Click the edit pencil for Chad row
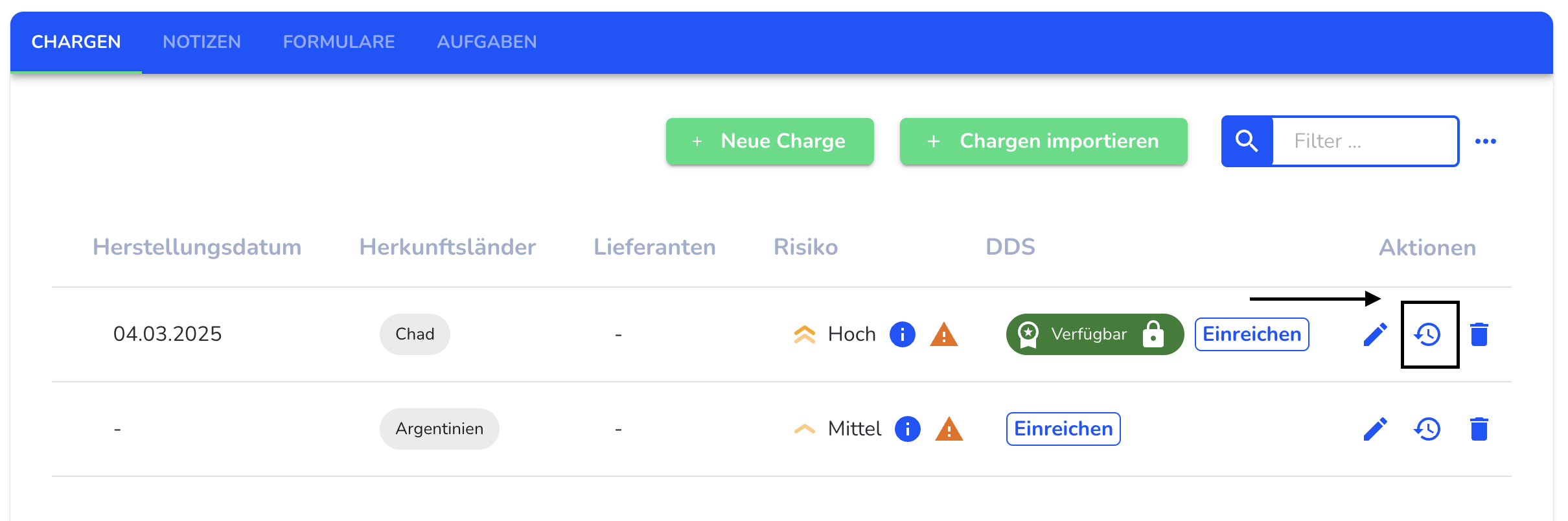Viewport: 1568px width, 521px height. coord(1375,334)
